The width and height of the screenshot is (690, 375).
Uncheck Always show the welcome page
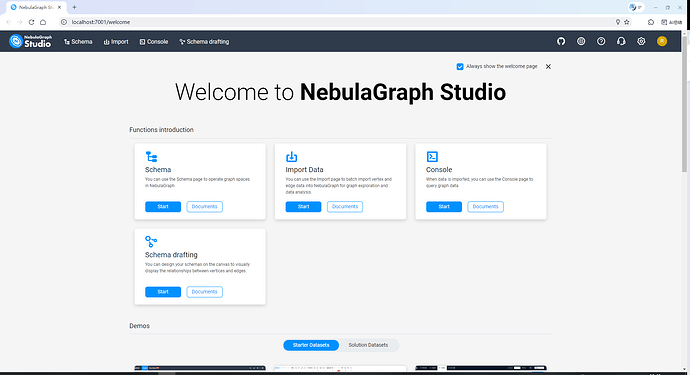(x=460, y=66)
